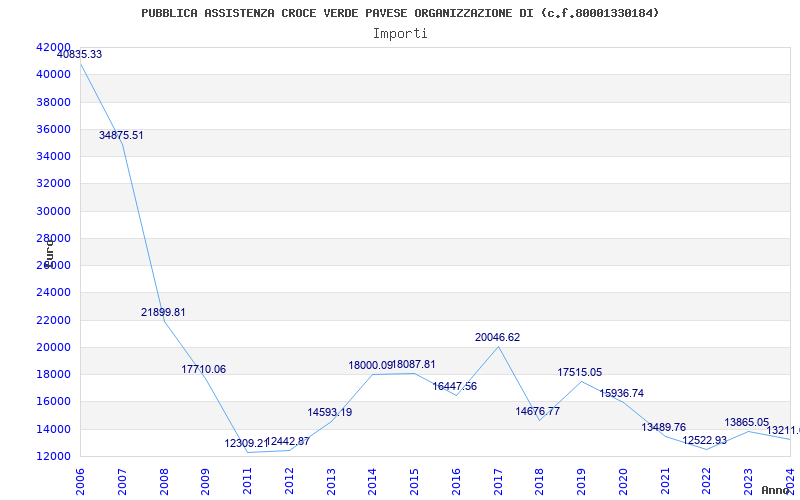Click the 15936.74 data label

point(621,393)
